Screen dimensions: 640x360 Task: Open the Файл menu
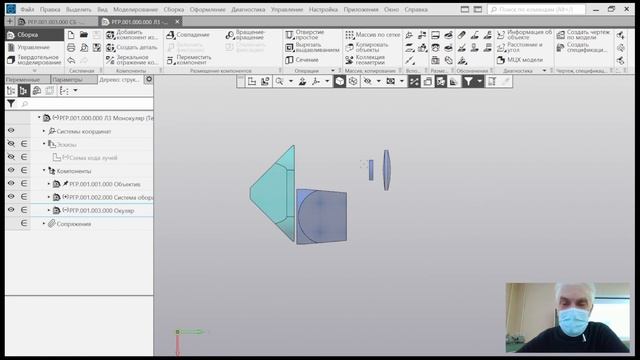point(27,9)
